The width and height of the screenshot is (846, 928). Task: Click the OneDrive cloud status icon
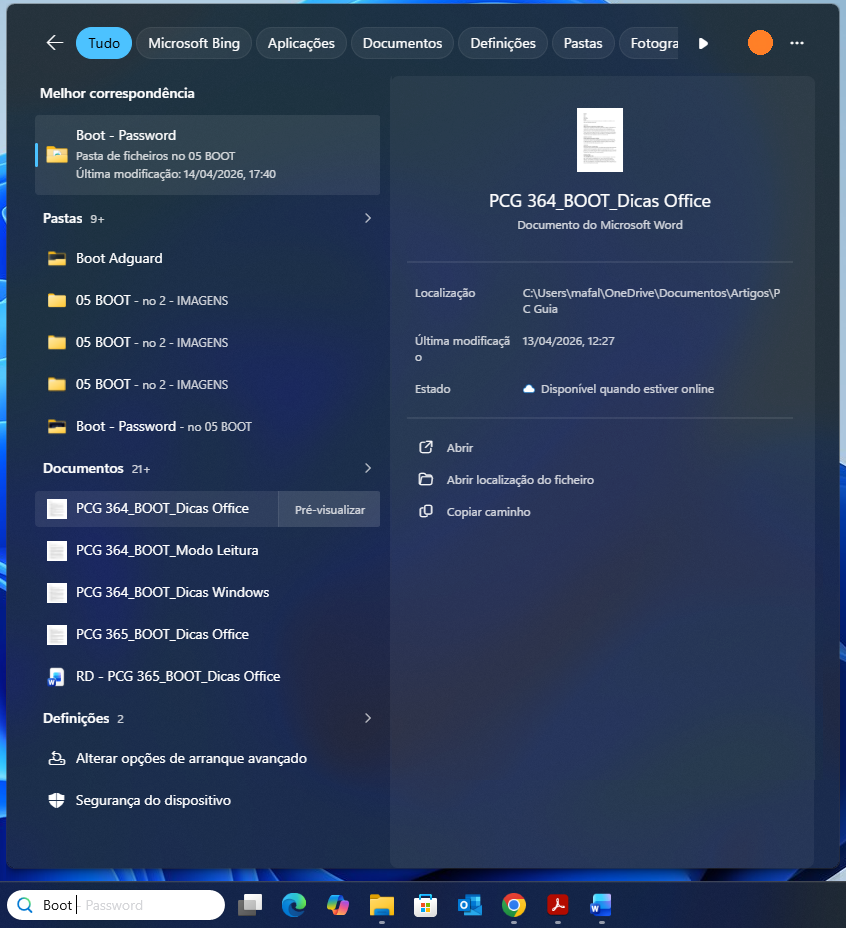click(x=529, y=389)
